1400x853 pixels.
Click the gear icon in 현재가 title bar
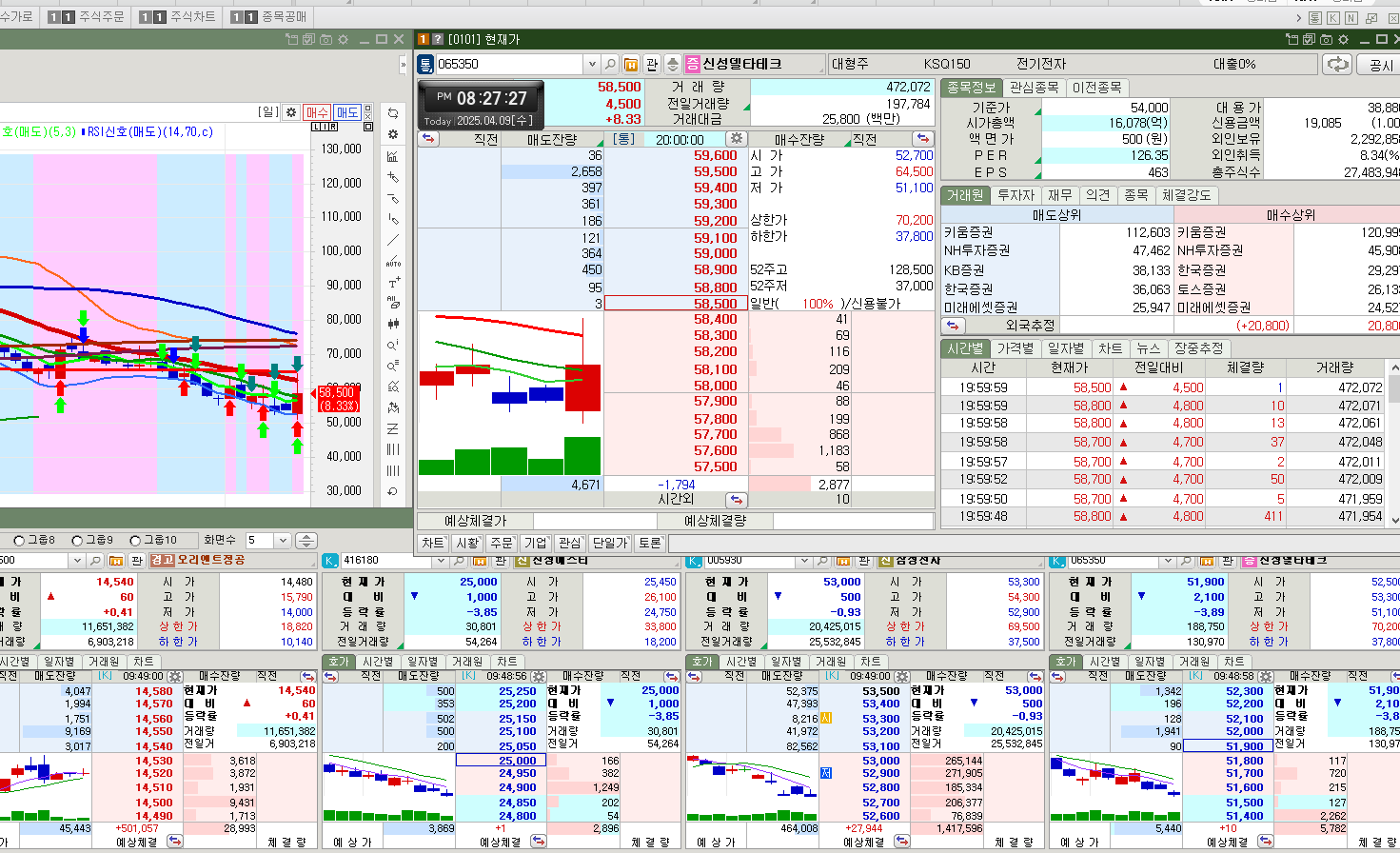[x=1343, y=39]
